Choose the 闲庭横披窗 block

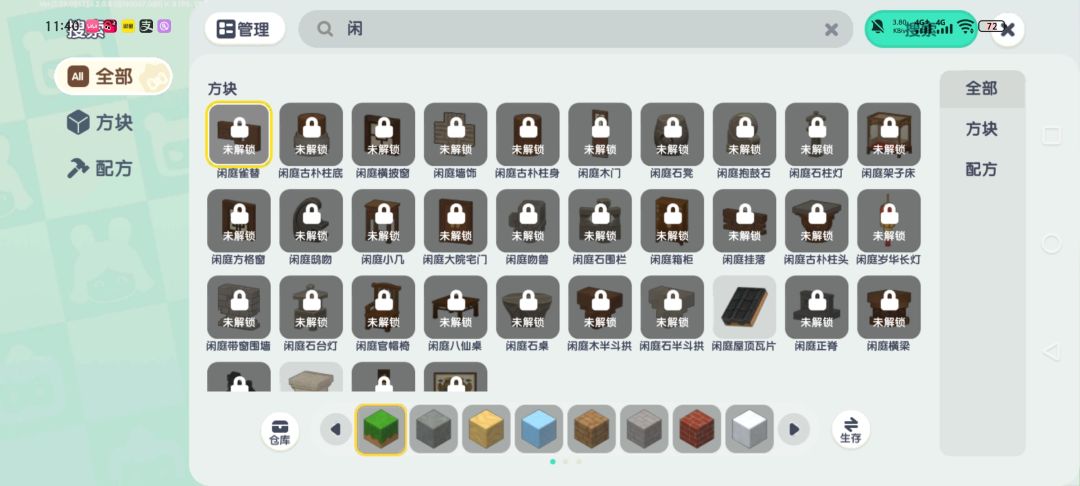383,135
